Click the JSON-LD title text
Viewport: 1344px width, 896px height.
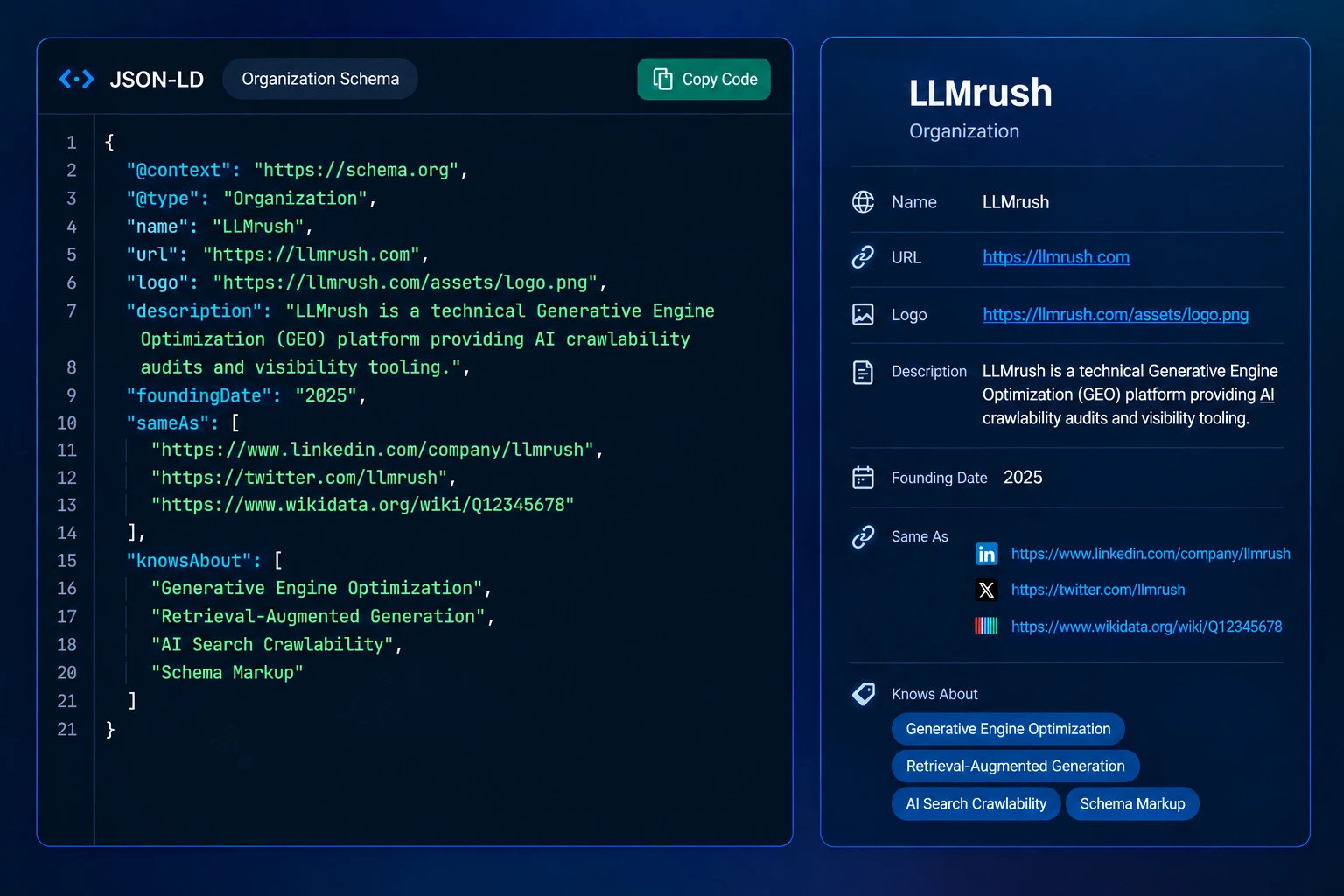point(157,80)
